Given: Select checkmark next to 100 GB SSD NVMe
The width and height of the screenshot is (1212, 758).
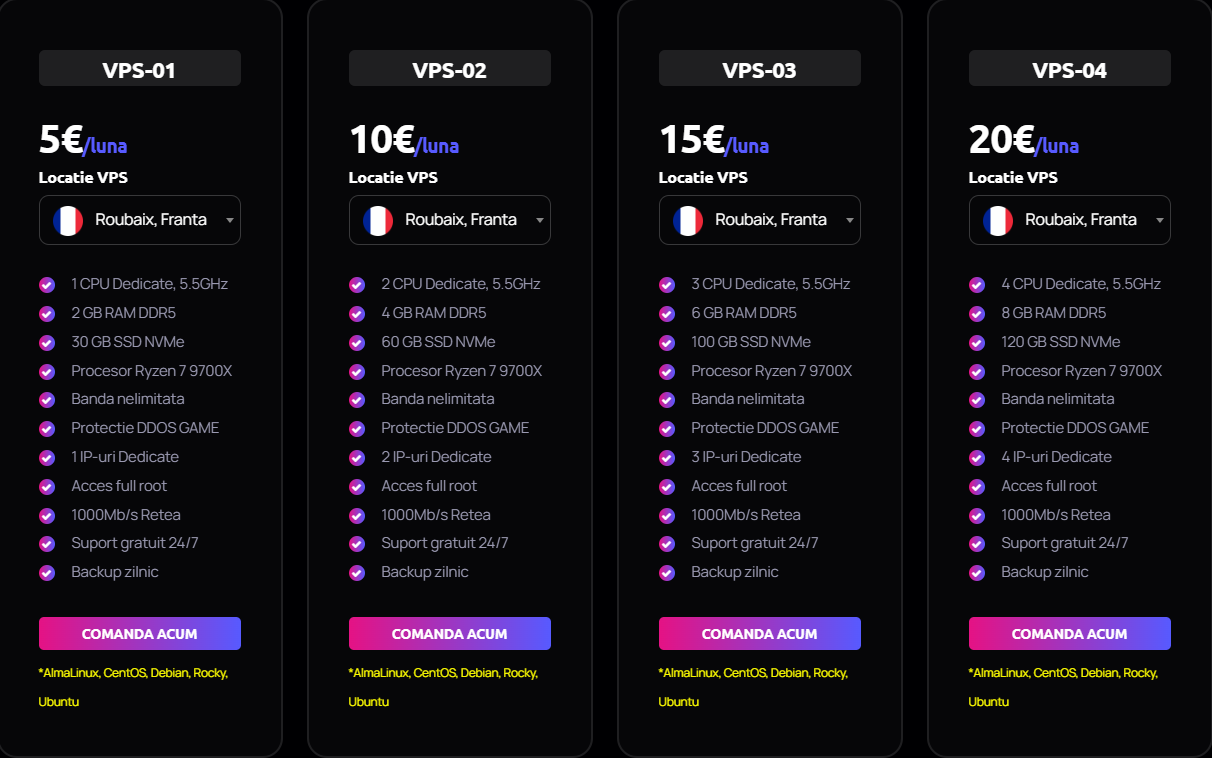Looking at the screenshot, I should tap(667, 342).
